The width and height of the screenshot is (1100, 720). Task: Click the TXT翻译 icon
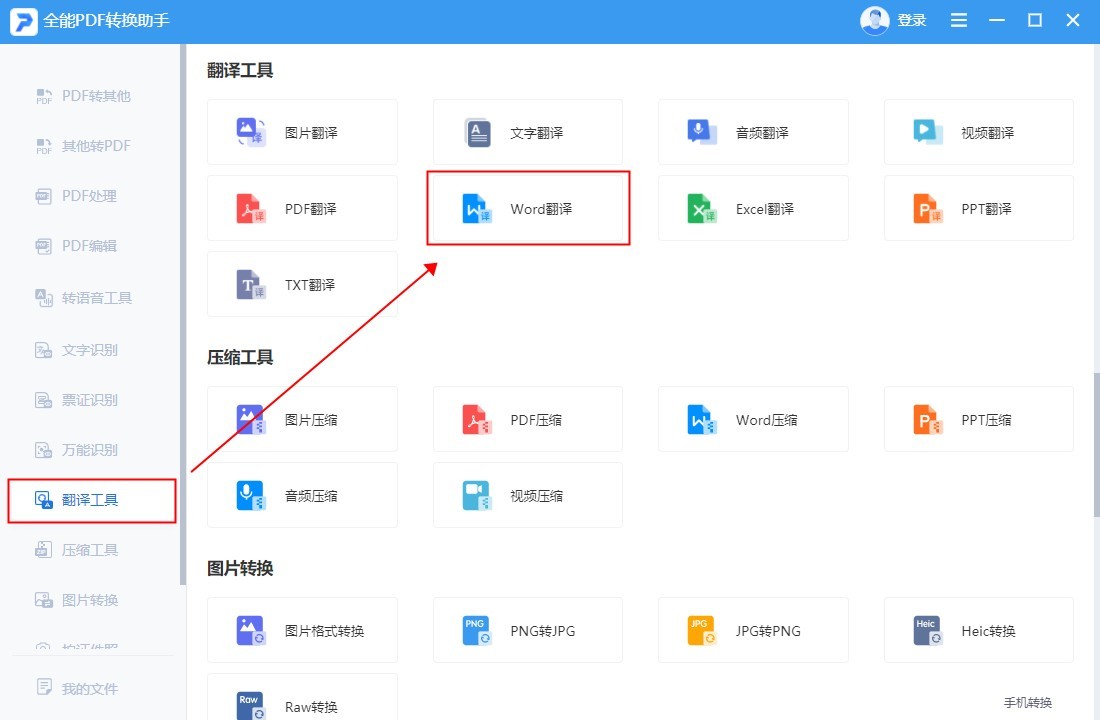pos(250,285)
